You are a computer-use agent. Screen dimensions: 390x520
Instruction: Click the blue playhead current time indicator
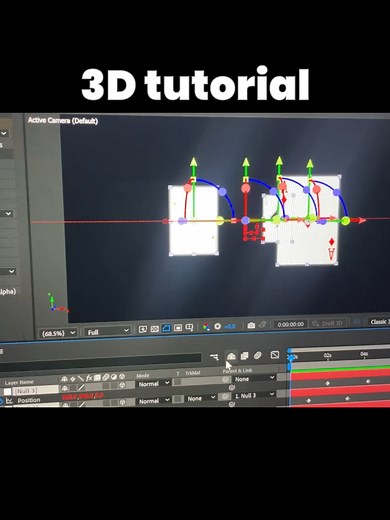coord(291,358)
